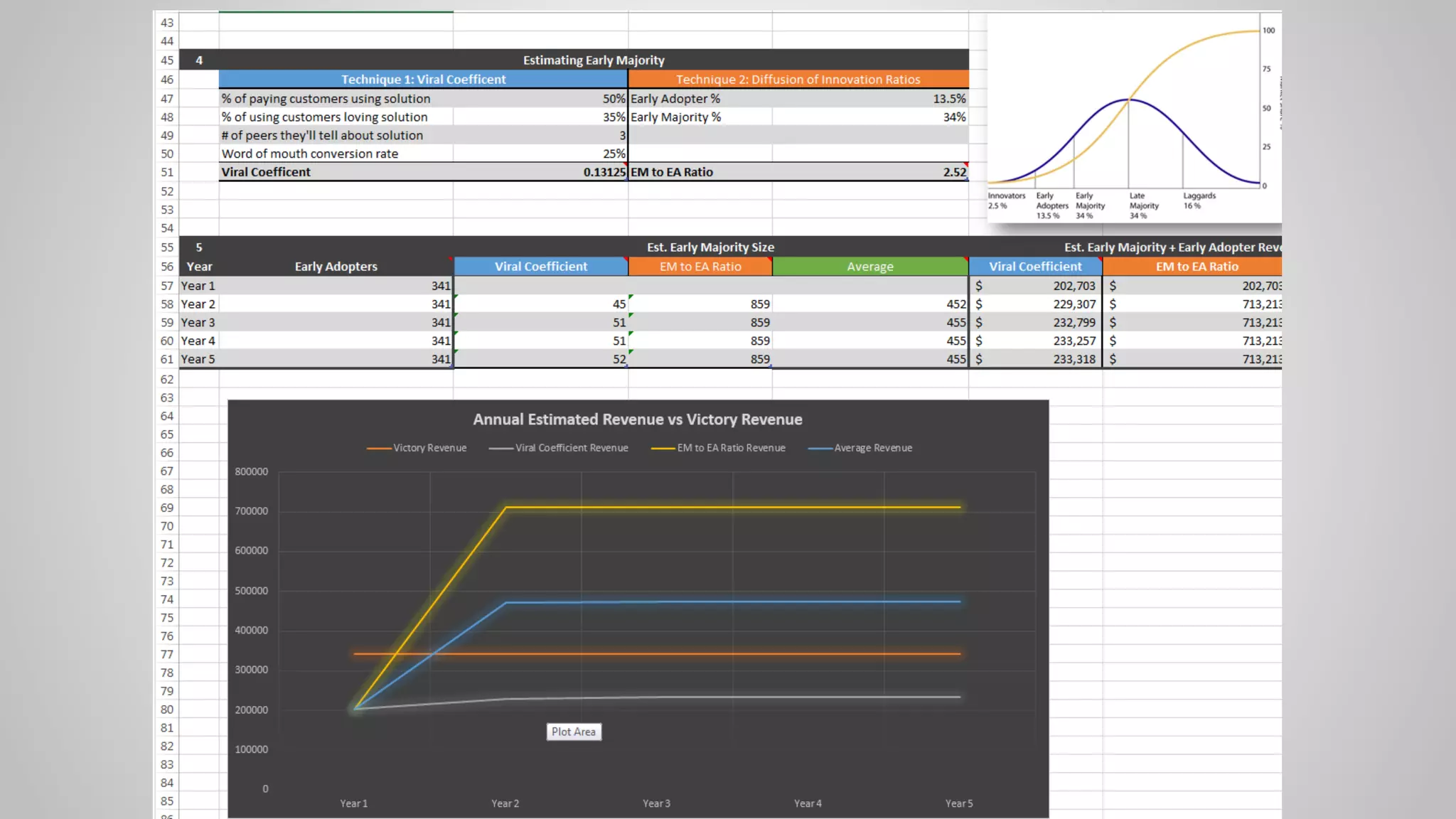Select row header 51

(x=167, y=172)
